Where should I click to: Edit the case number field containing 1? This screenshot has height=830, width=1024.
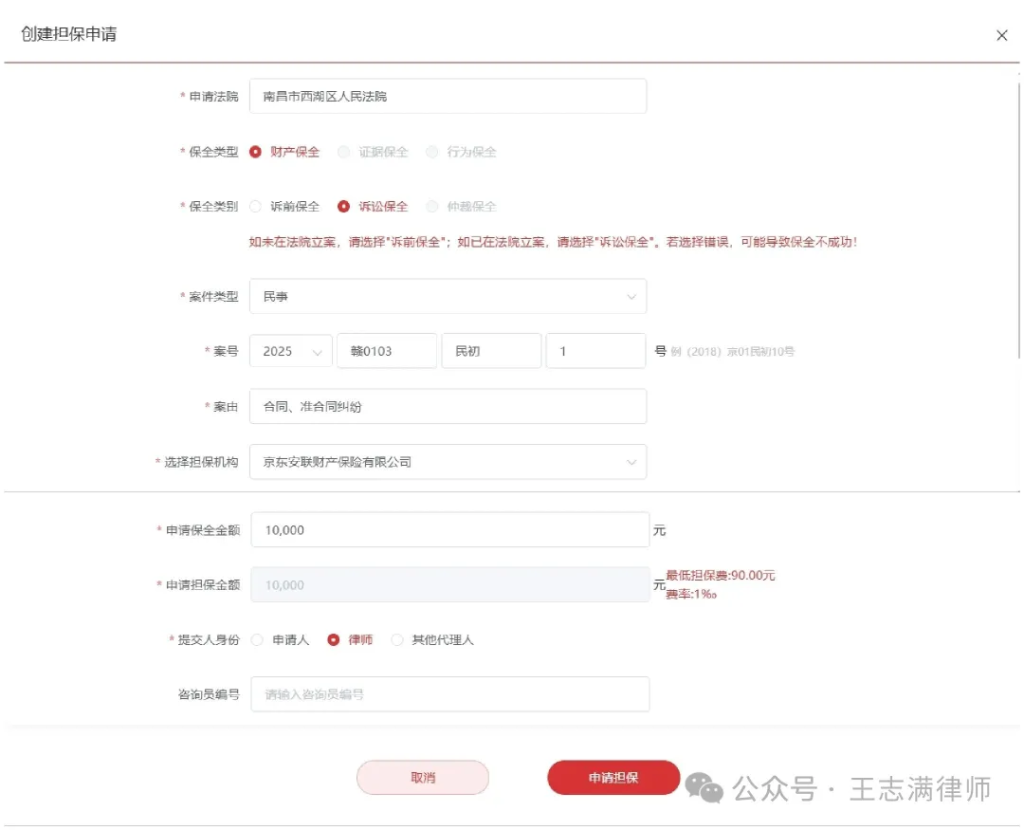point(595,351)
